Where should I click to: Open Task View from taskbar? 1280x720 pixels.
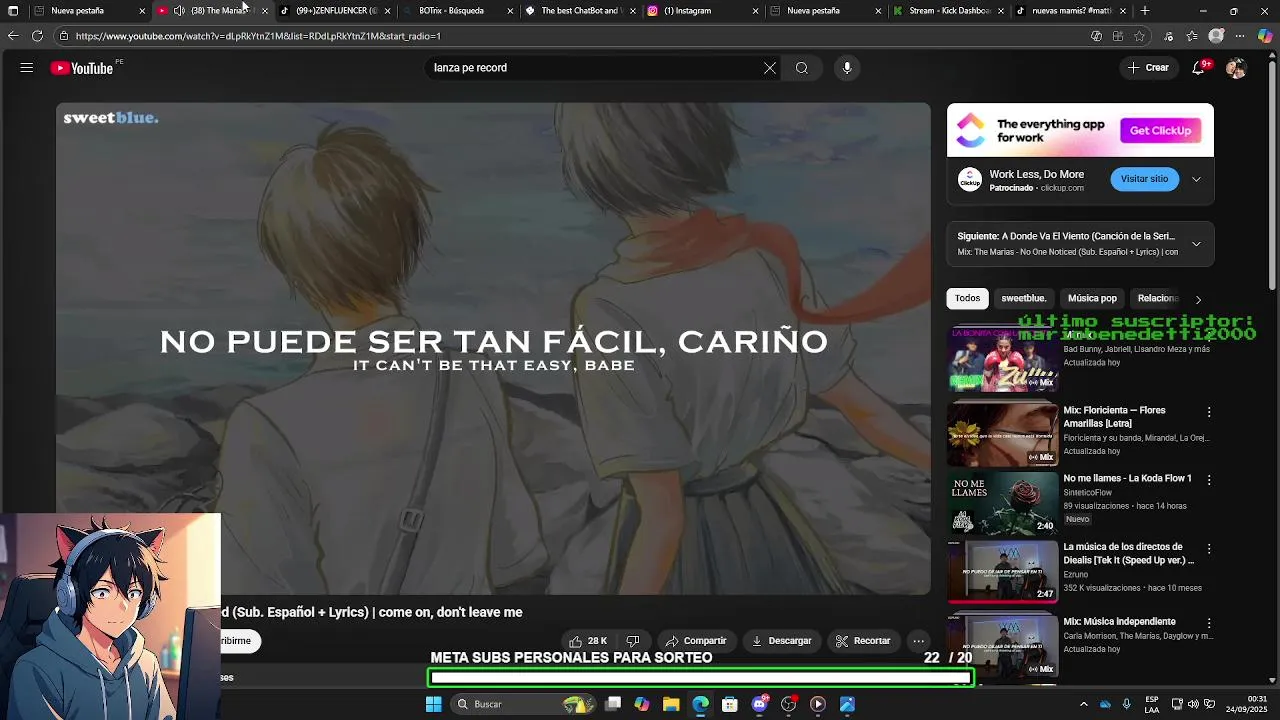(613, 704)
